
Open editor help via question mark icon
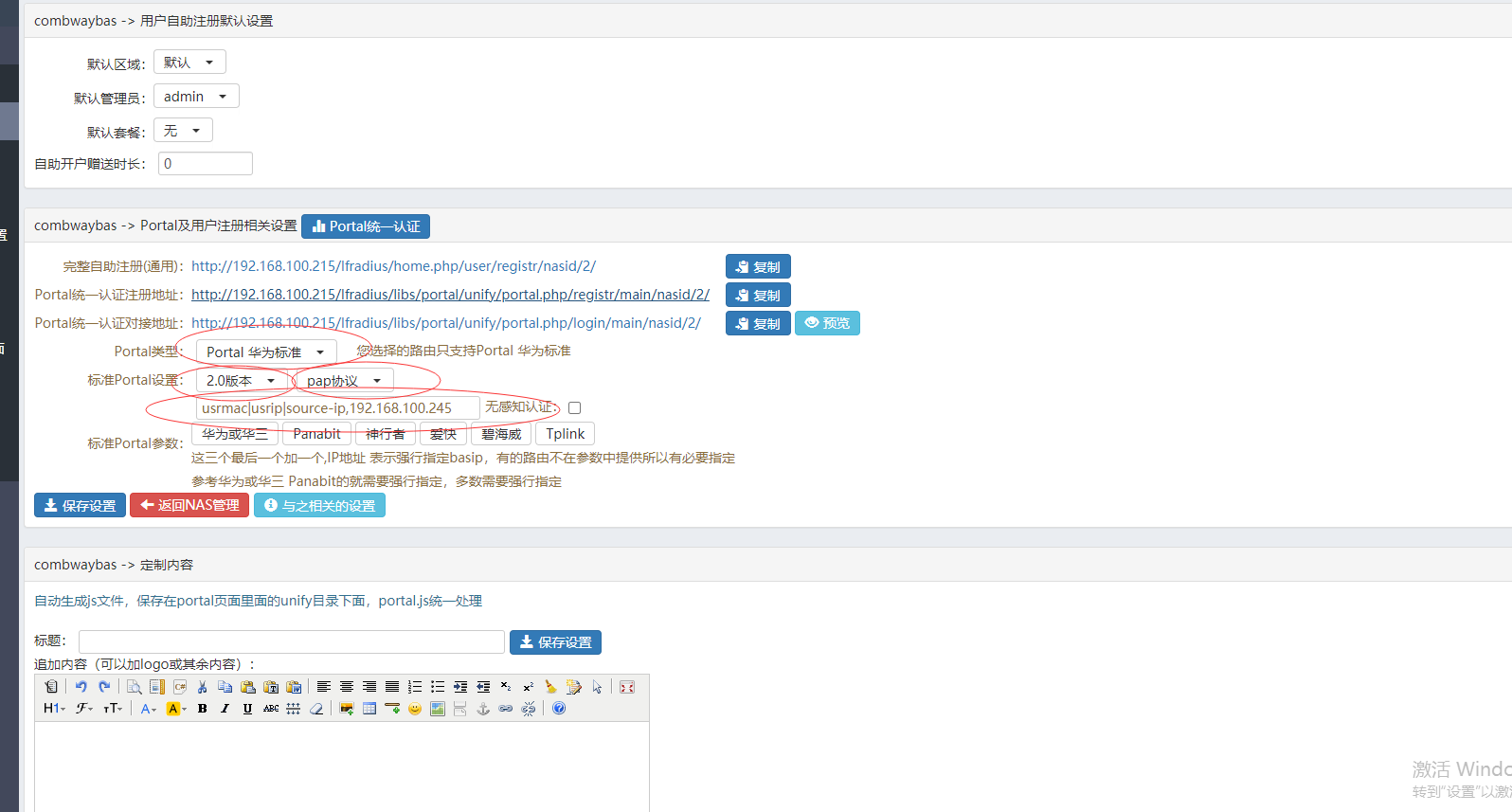559,709
